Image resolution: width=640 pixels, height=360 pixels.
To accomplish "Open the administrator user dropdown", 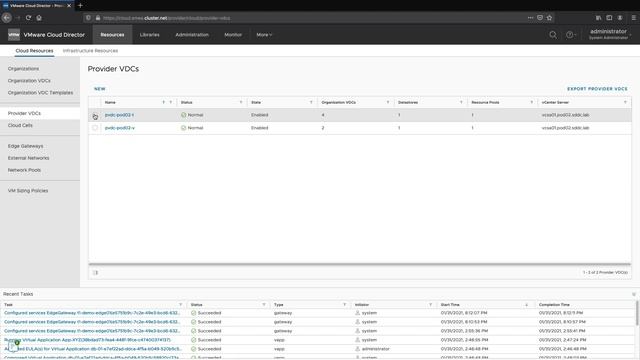I will 609,34.
